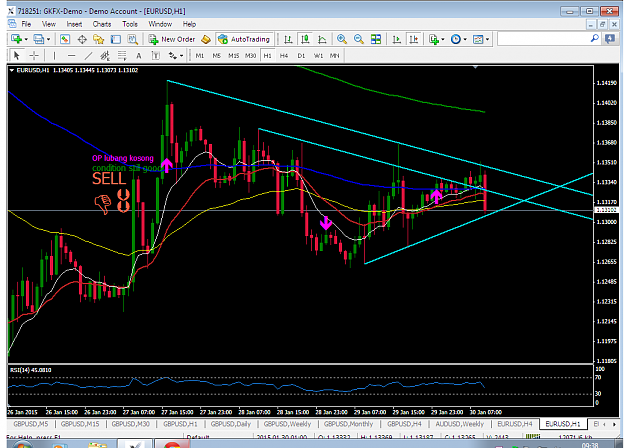Switch timeframe to M1
625x448 pixels.
(200, 55)
